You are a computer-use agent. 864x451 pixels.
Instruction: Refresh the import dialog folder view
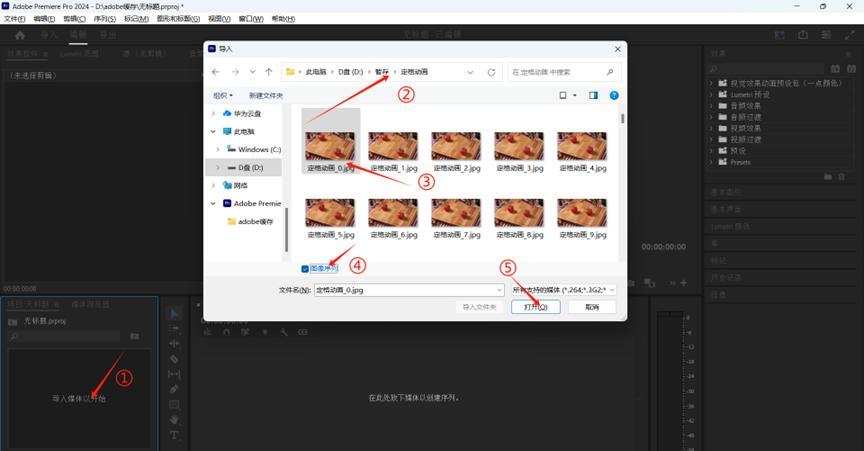[491, 72]
